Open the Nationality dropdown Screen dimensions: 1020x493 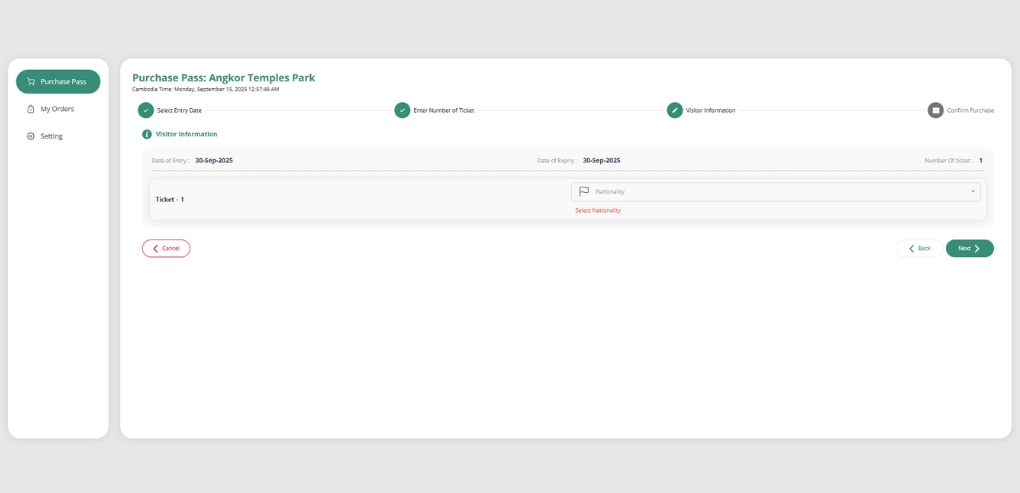tap(775, 192)
